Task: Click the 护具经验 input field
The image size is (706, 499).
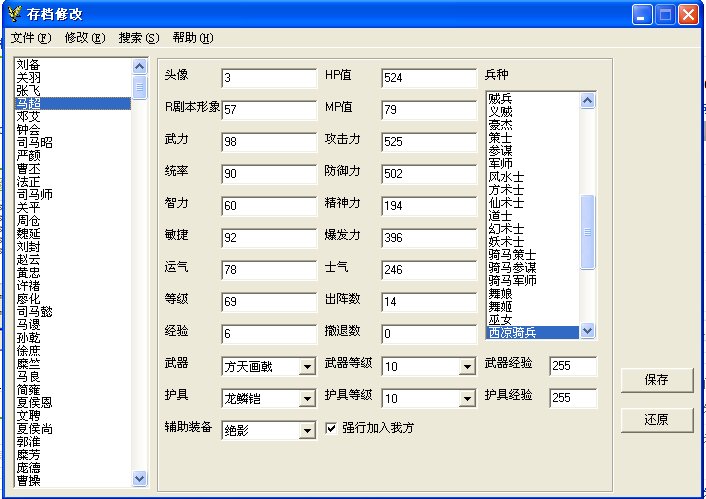Action: 573,398
